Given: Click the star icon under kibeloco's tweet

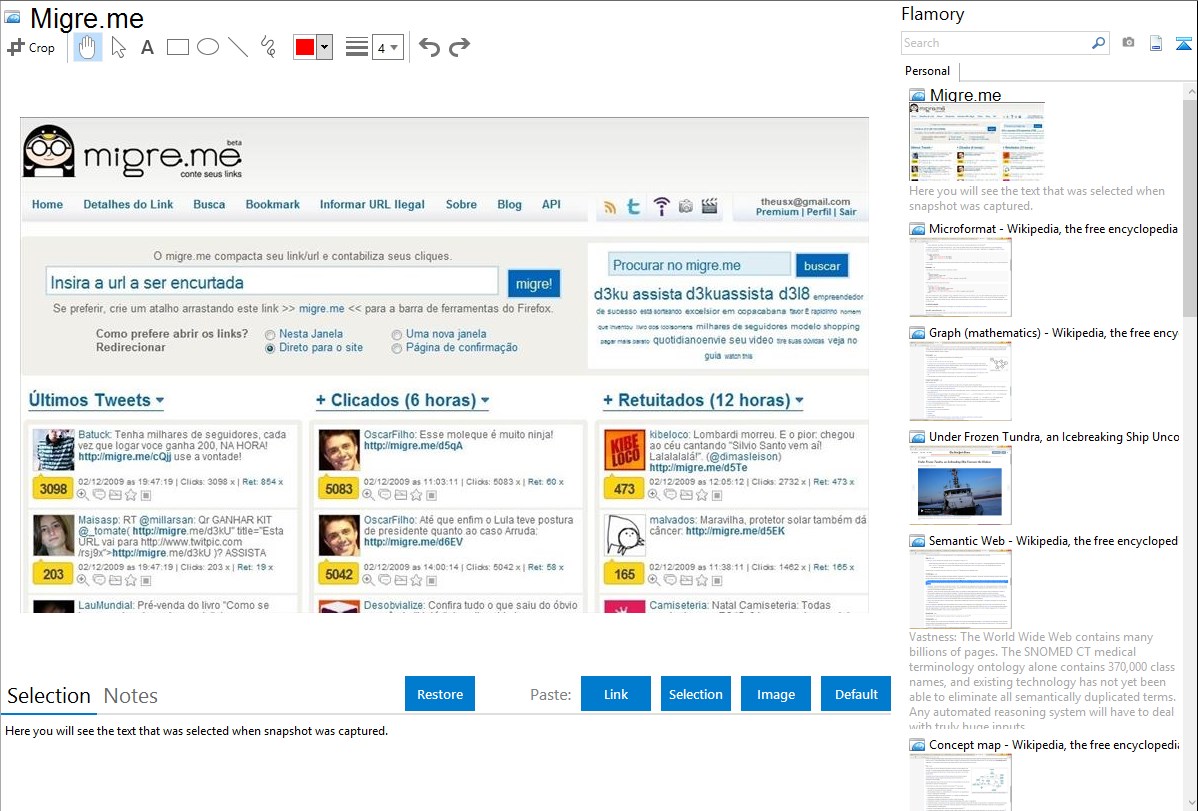Looking at the screenshot, I should pos(702,495).
